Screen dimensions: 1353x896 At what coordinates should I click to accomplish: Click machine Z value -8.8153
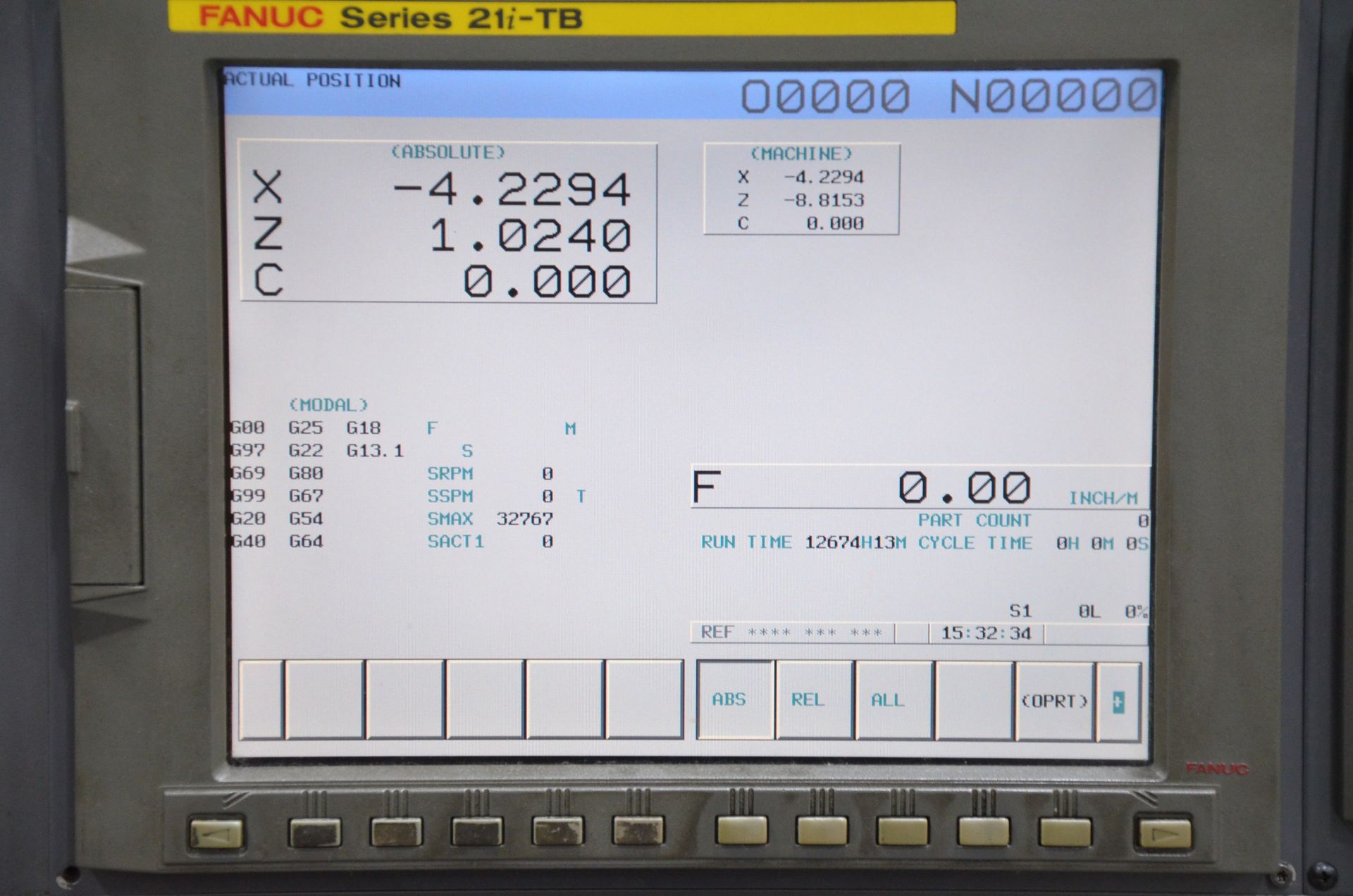[824, 200]
